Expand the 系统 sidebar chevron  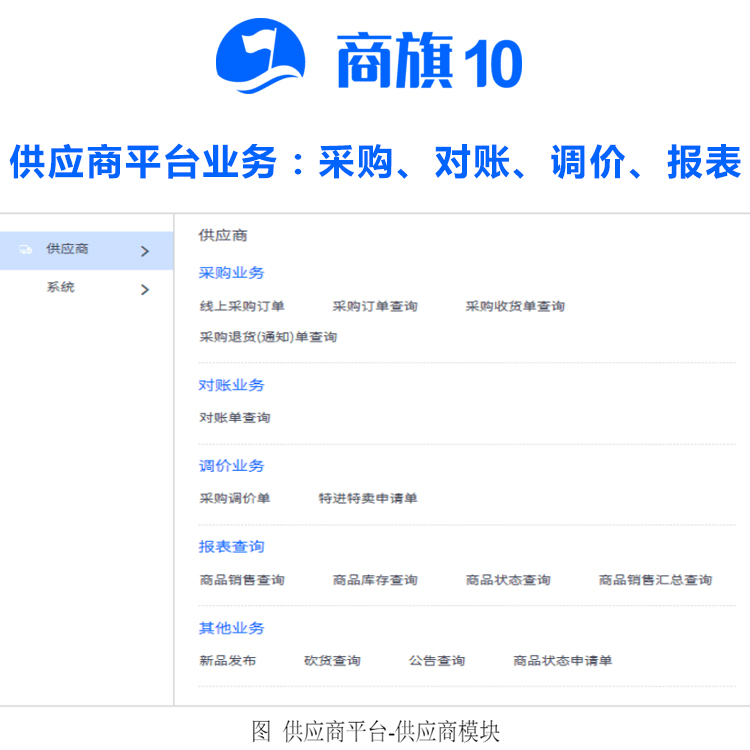point(145,289)
